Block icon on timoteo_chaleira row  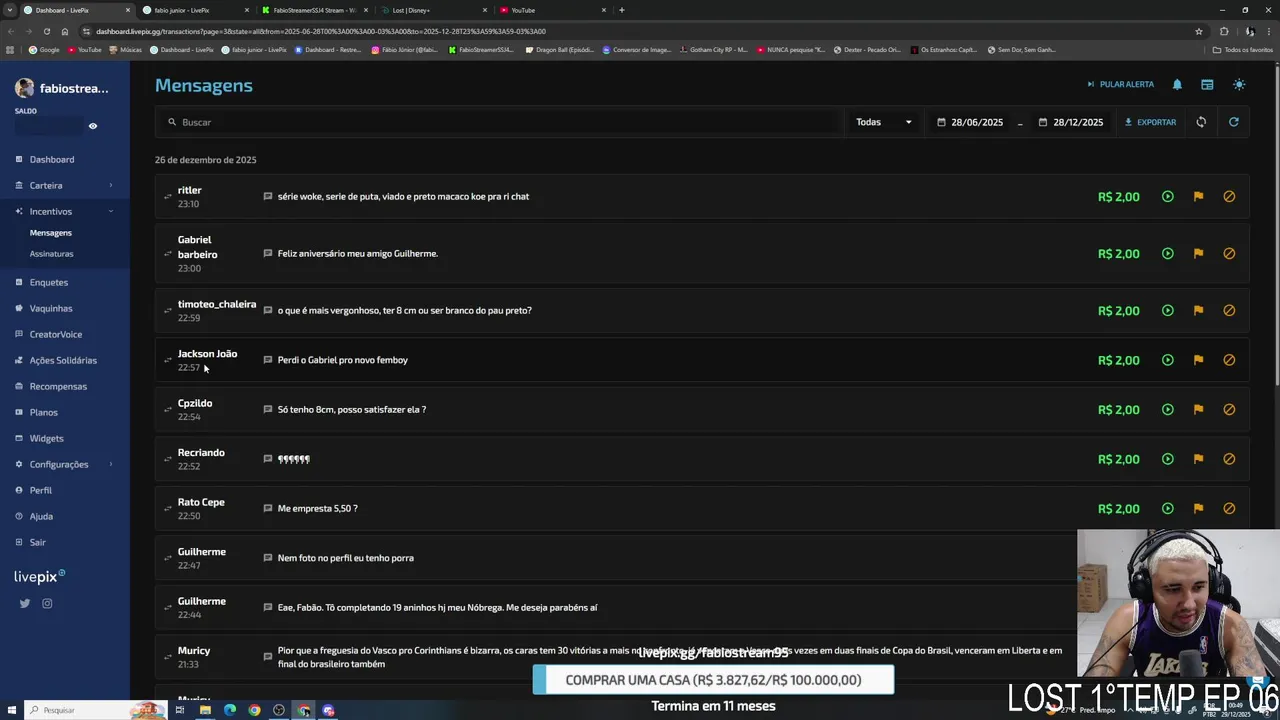coord(1229,311)
